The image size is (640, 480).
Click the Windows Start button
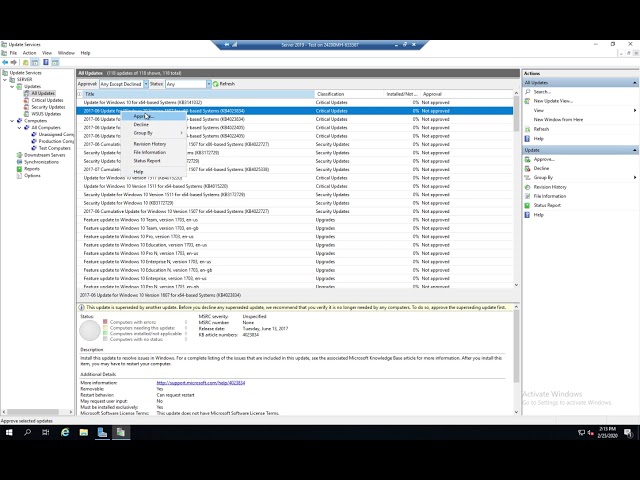(x=9, y=432)
